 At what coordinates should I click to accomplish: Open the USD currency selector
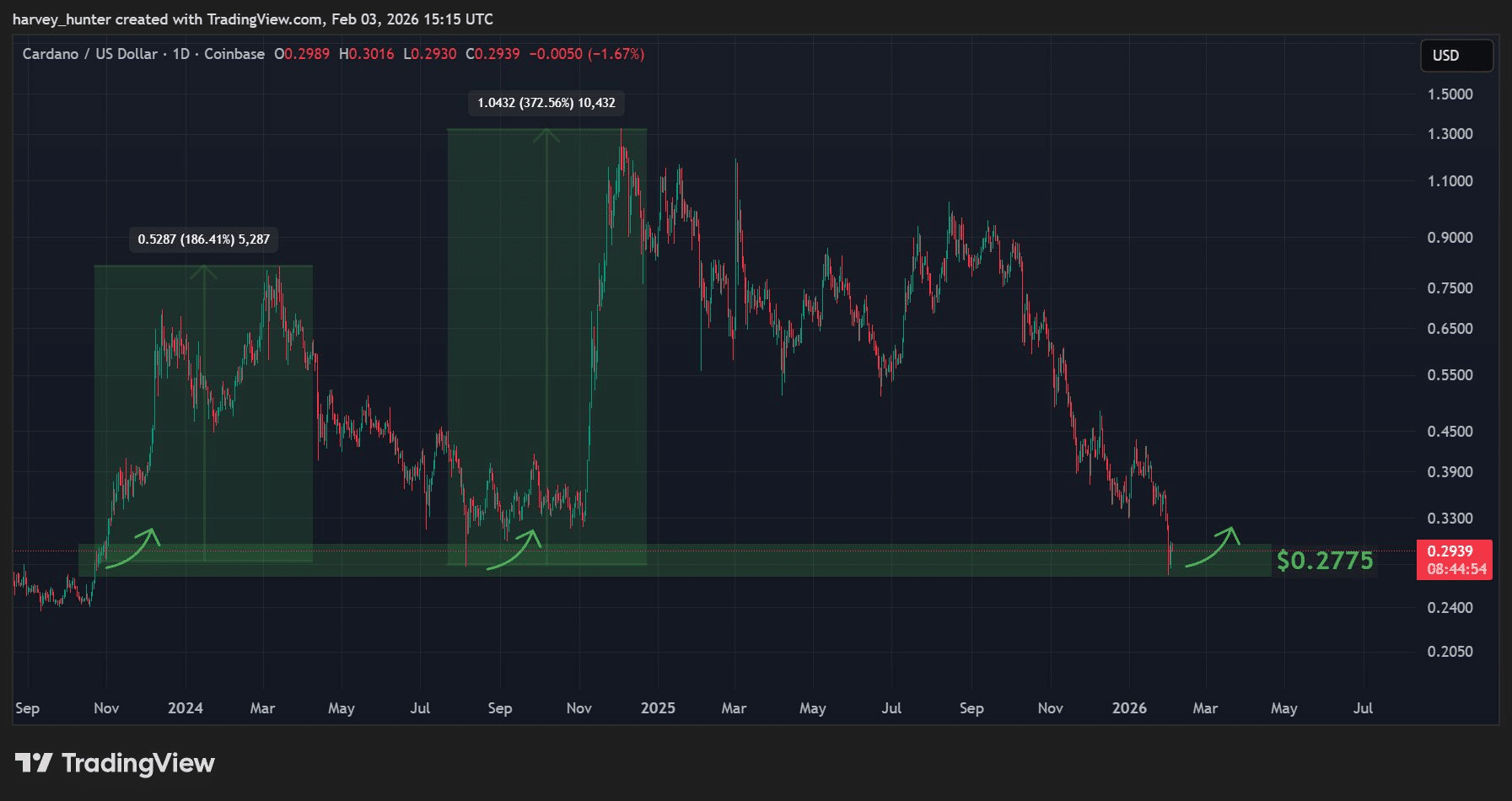(1456, 56)
